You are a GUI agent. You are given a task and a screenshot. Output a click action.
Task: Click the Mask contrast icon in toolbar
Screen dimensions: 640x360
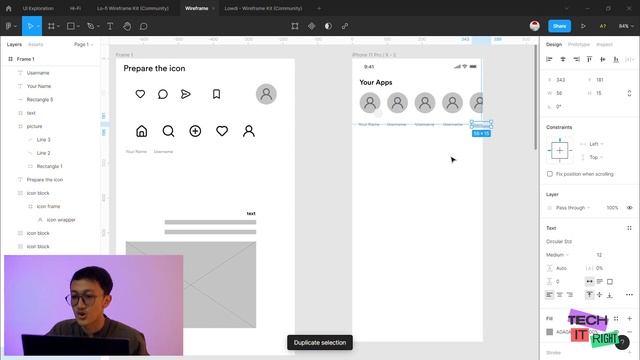point(328,26)
